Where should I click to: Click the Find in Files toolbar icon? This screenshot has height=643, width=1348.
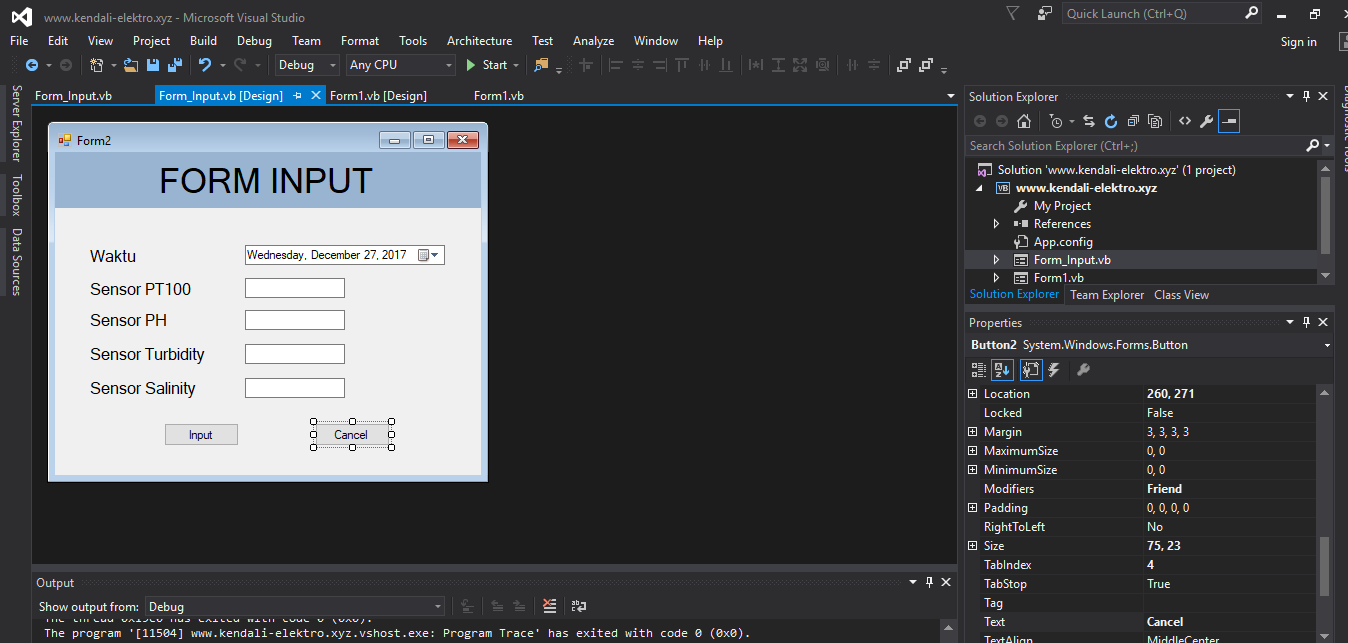click(541, 65)
